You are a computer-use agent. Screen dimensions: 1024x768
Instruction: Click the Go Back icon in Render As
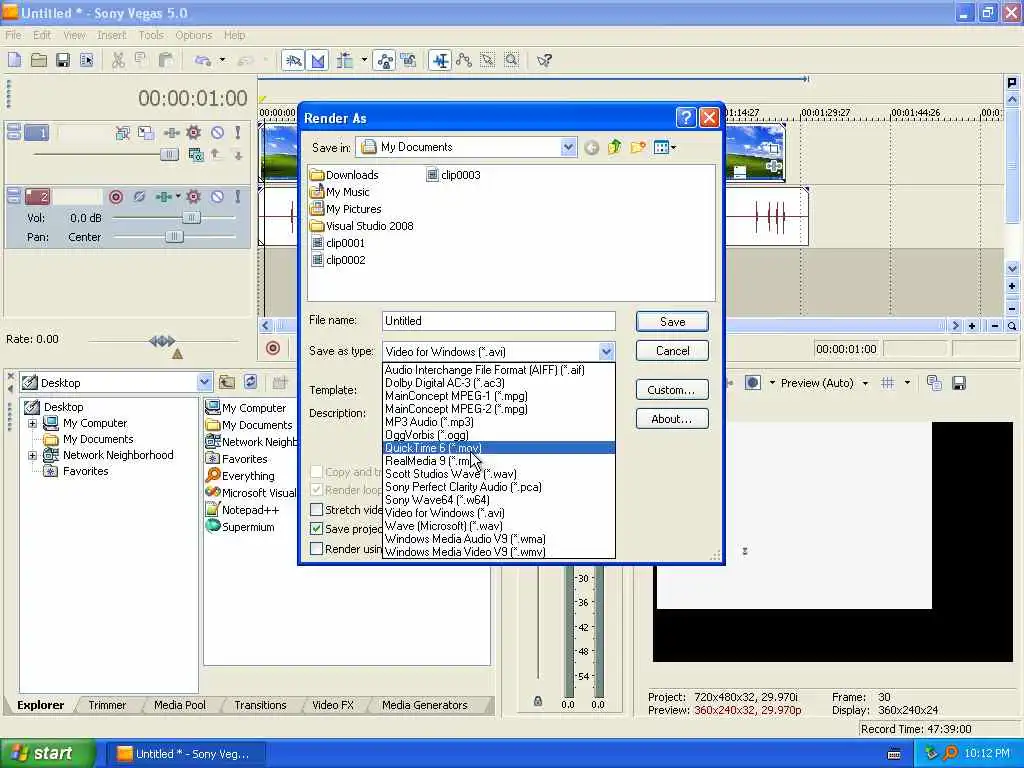tap(592, 148)
